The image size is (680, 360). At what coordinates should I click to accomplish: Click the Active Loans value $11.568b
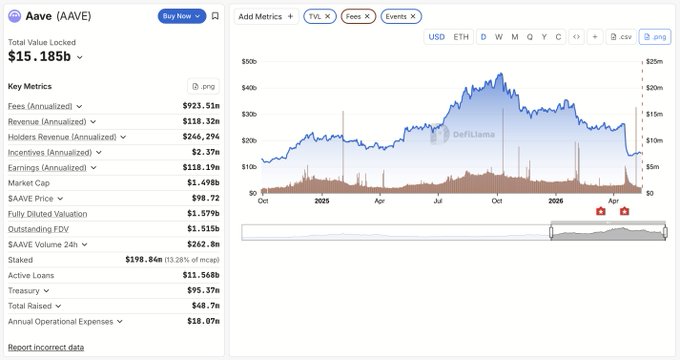201,275
